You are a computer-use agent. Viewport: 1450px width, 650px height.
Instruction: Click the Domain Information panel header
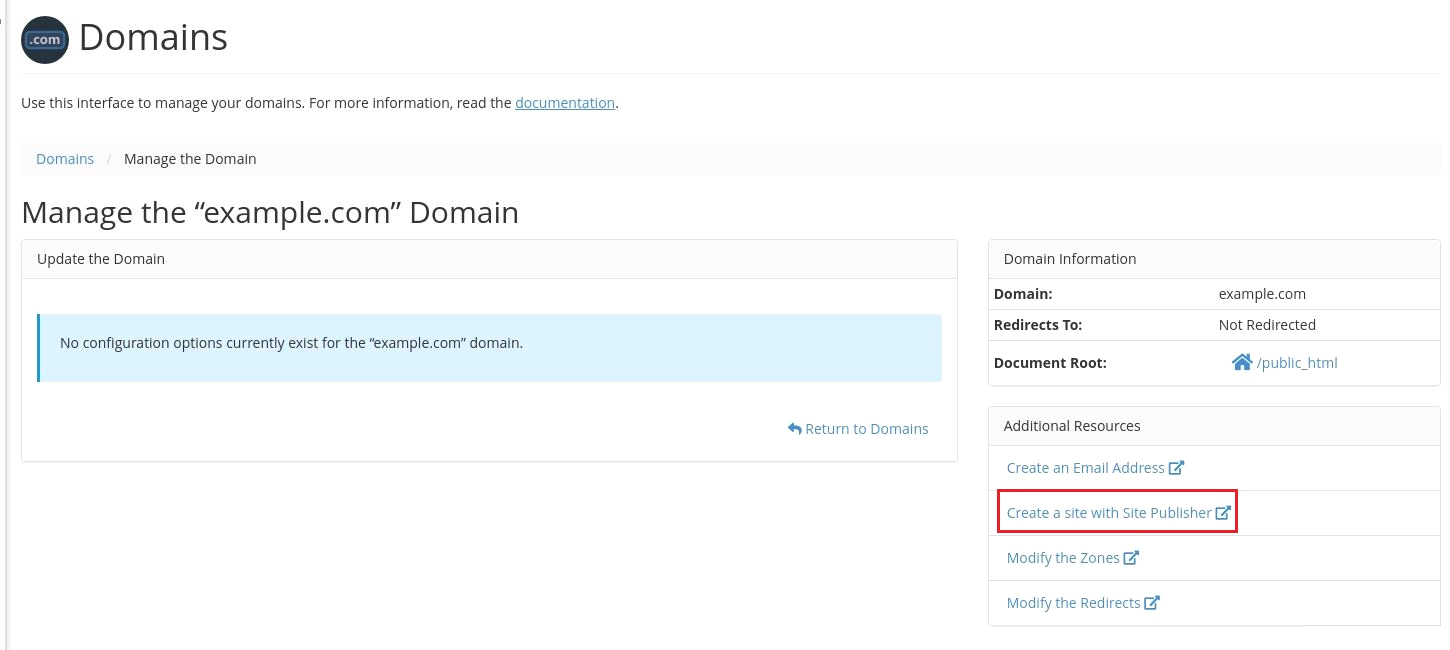(x=1069, y=258)
